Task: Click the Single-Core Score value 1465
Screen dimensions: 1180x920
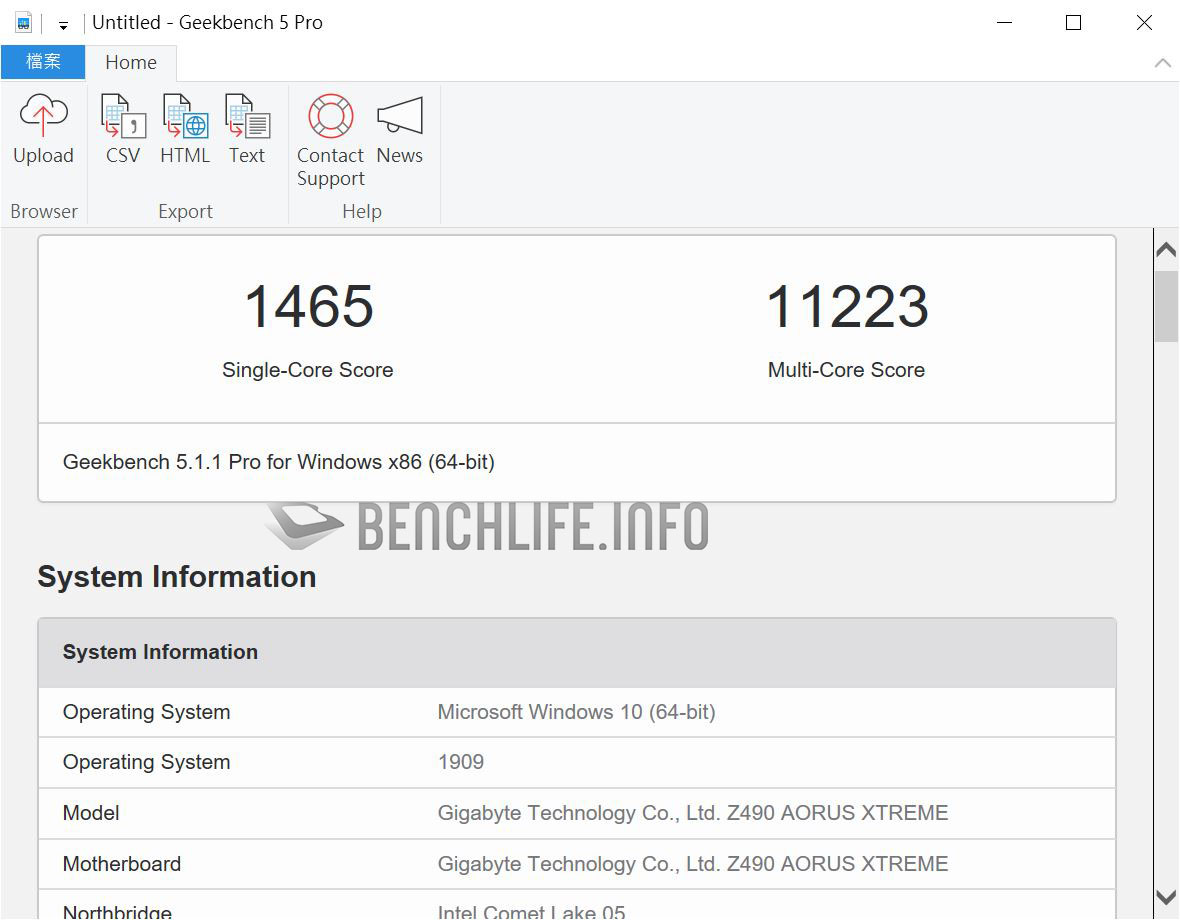Action: point(308,306)
